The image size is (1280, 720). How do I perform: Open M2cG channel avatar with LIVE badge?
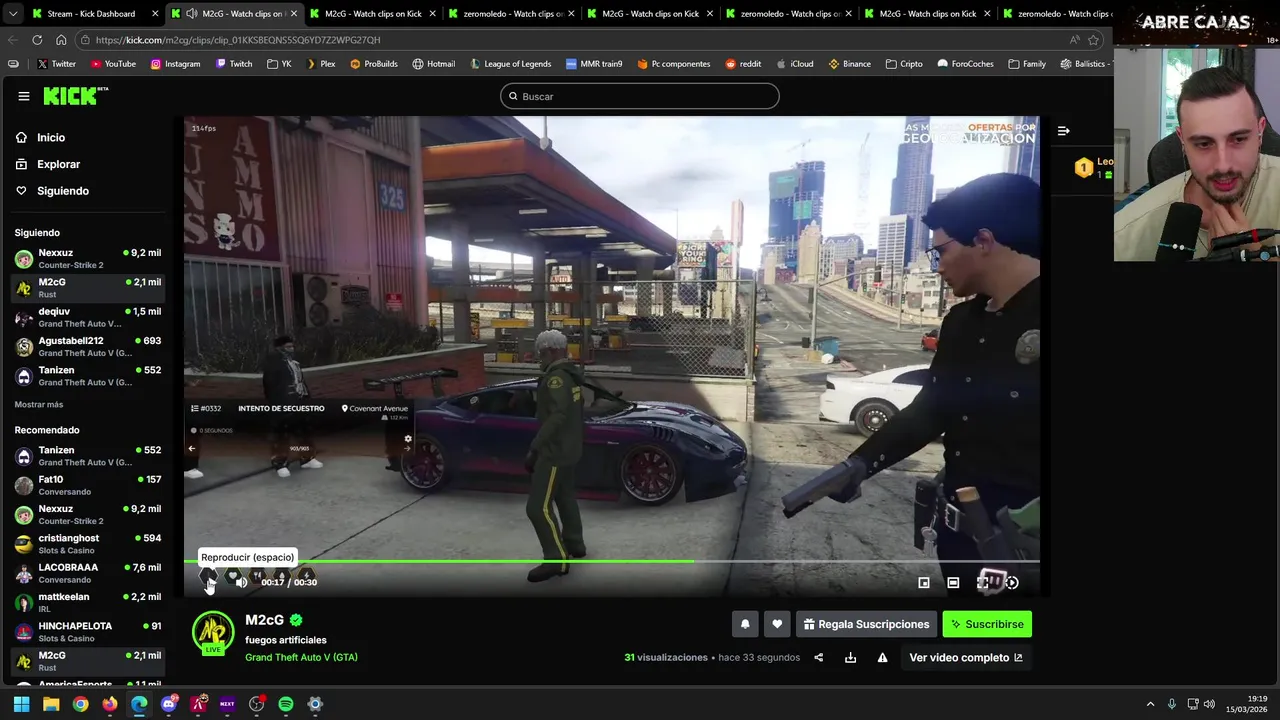[x=213, y=633]
